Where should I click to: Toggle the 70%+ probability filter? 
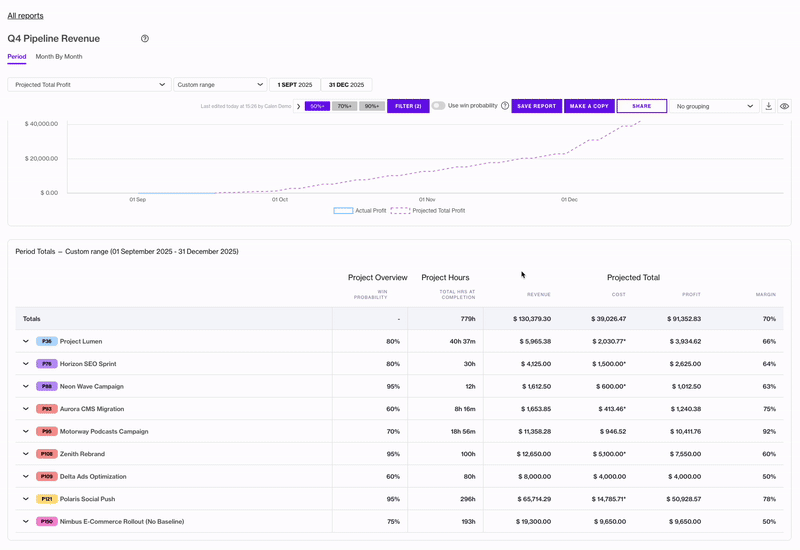click(x=344, y=106)
